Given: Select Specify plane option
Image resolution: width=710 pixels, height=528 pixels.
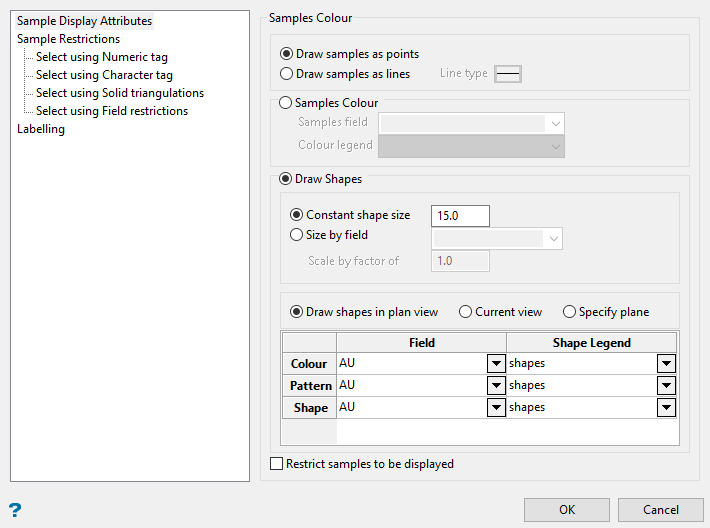Looking at the screenshot, I should coord(569,312).
